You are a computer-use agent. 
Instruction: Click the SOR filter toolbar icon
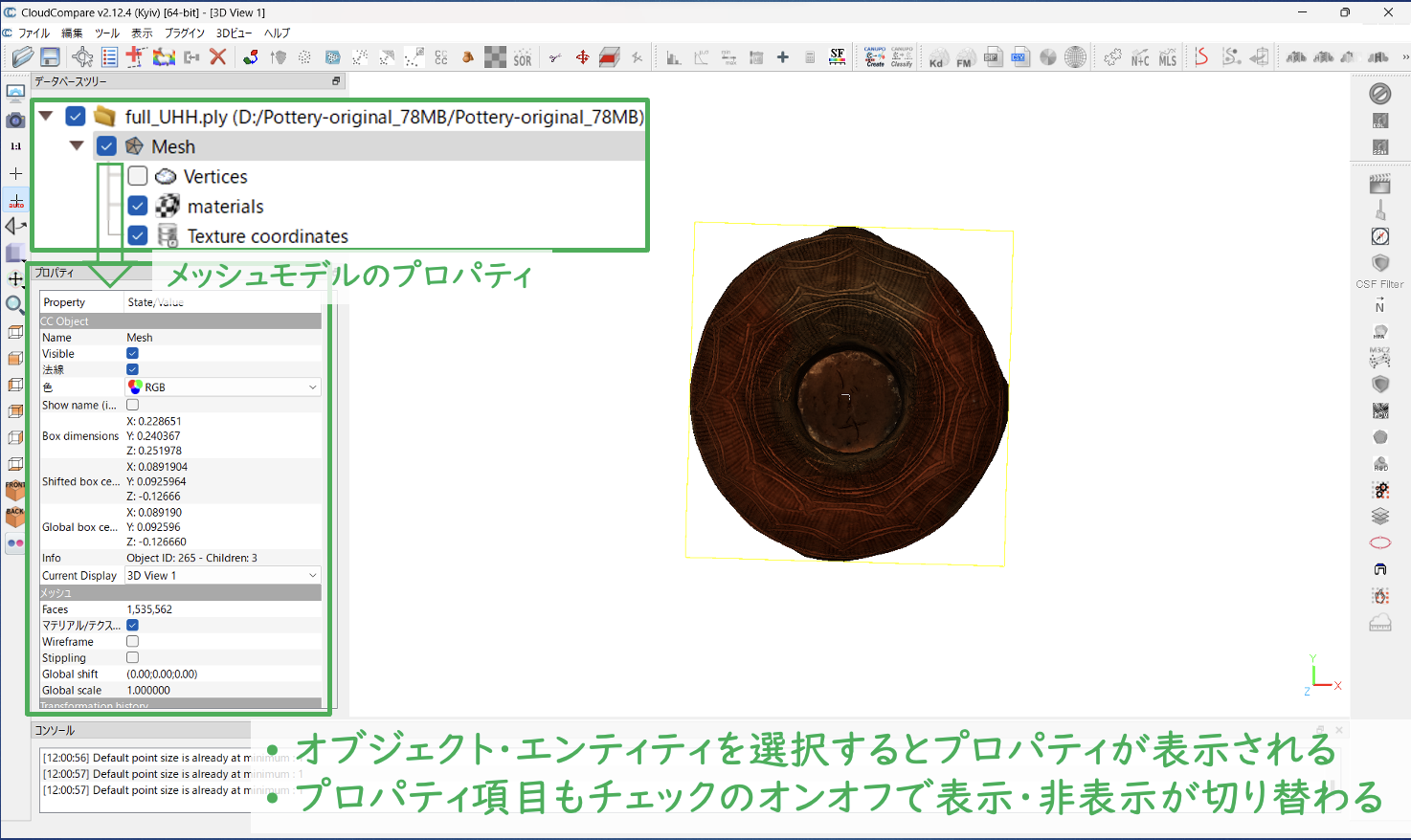(x=522, y=58)
